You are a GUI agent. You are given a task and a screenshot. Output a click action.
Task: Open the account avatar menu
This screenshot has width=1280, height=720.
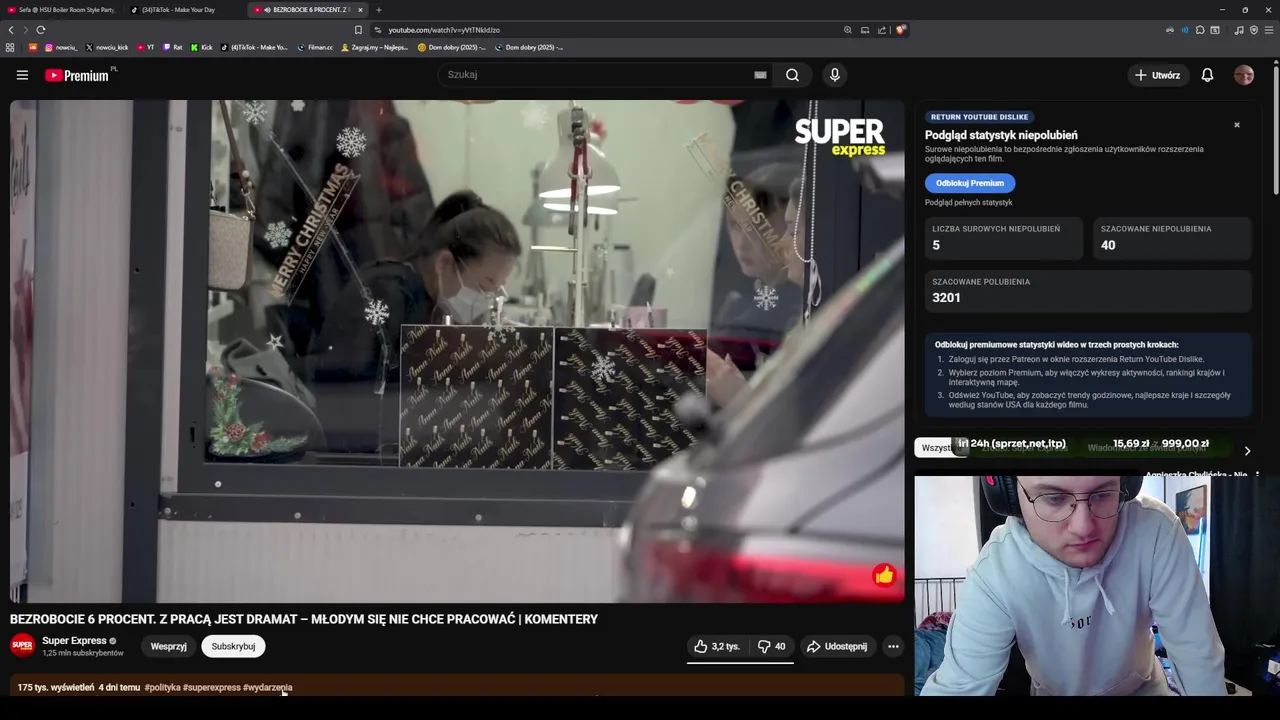1244,75
